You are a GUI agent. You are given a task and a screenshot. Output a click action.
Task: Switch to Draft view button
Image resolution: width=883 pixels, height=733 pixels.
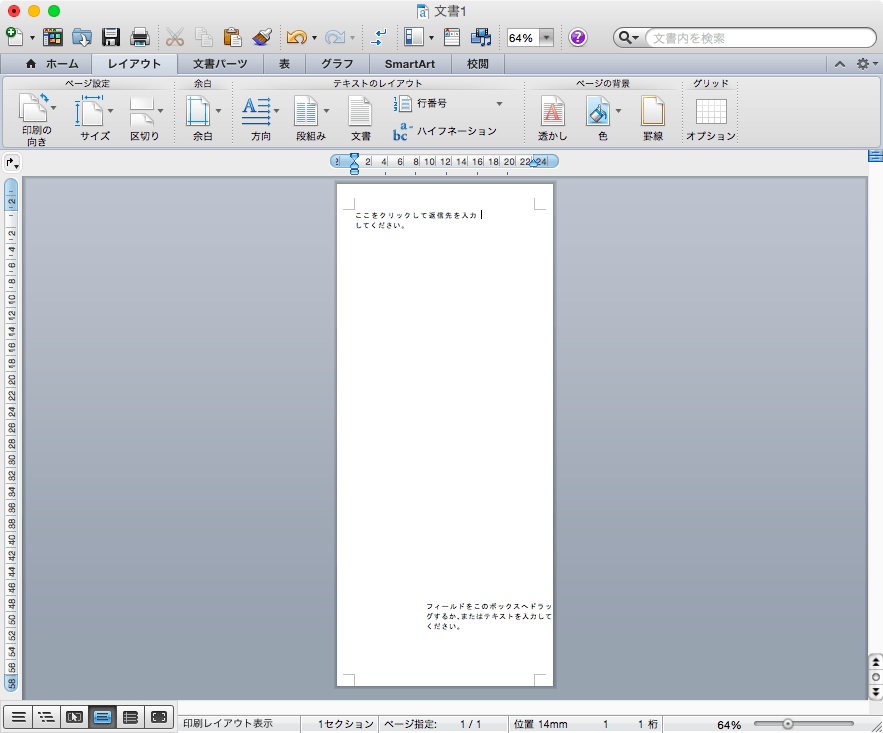click(19, 717)
